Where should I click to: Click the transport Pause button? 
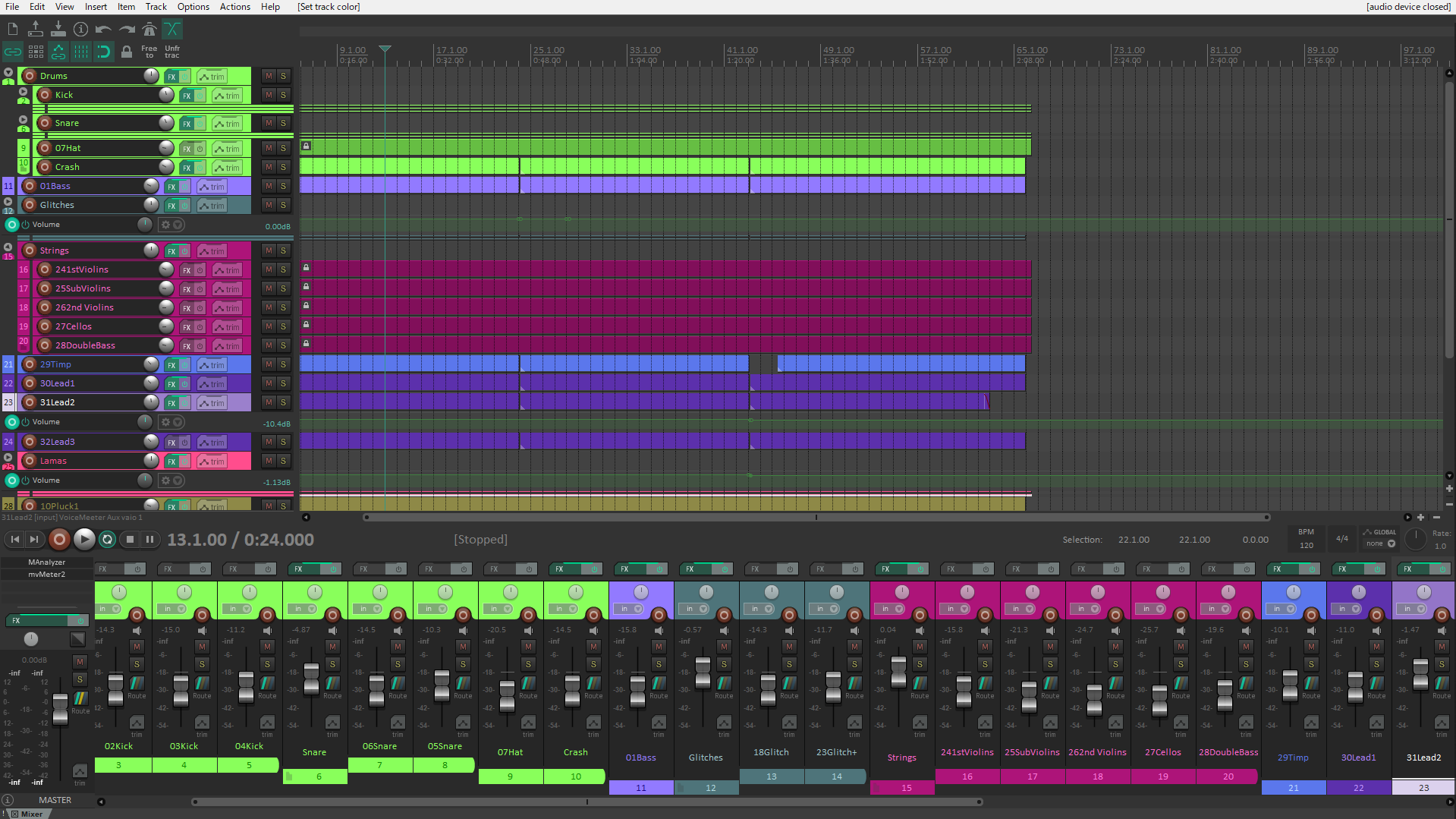[149, 540]
